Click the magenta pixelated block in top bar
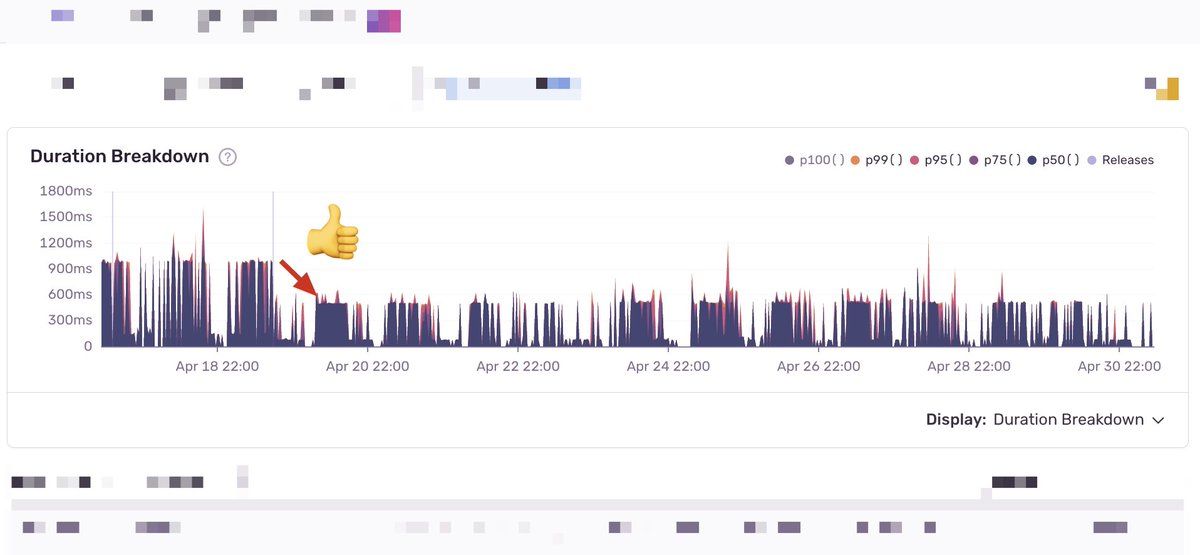Image resolution: width=1200 pixels, height=555 pixels. point(384,21)
